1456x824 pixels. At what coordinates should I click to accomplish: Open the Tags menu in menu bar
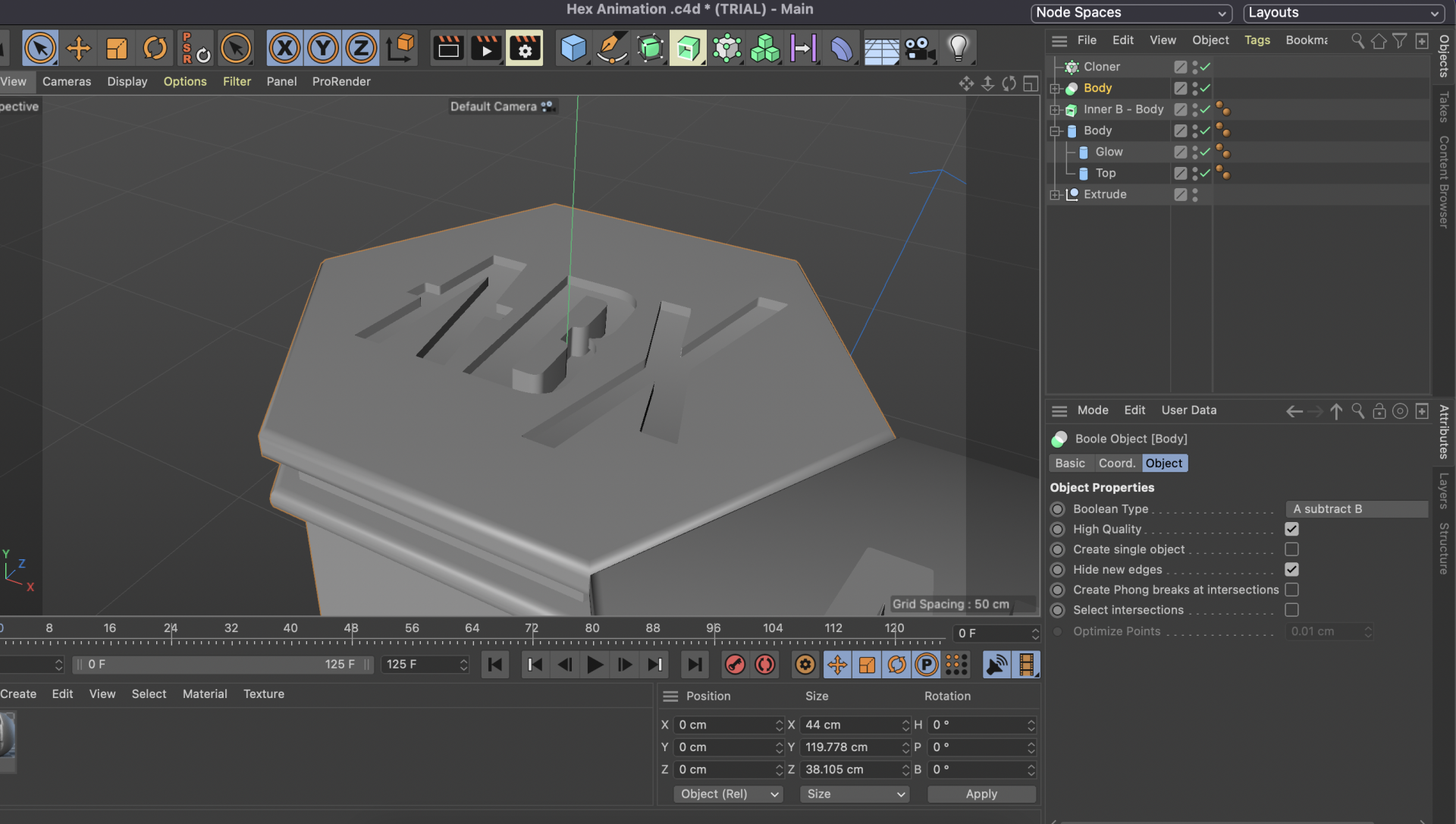click(x=1256, y=40)
